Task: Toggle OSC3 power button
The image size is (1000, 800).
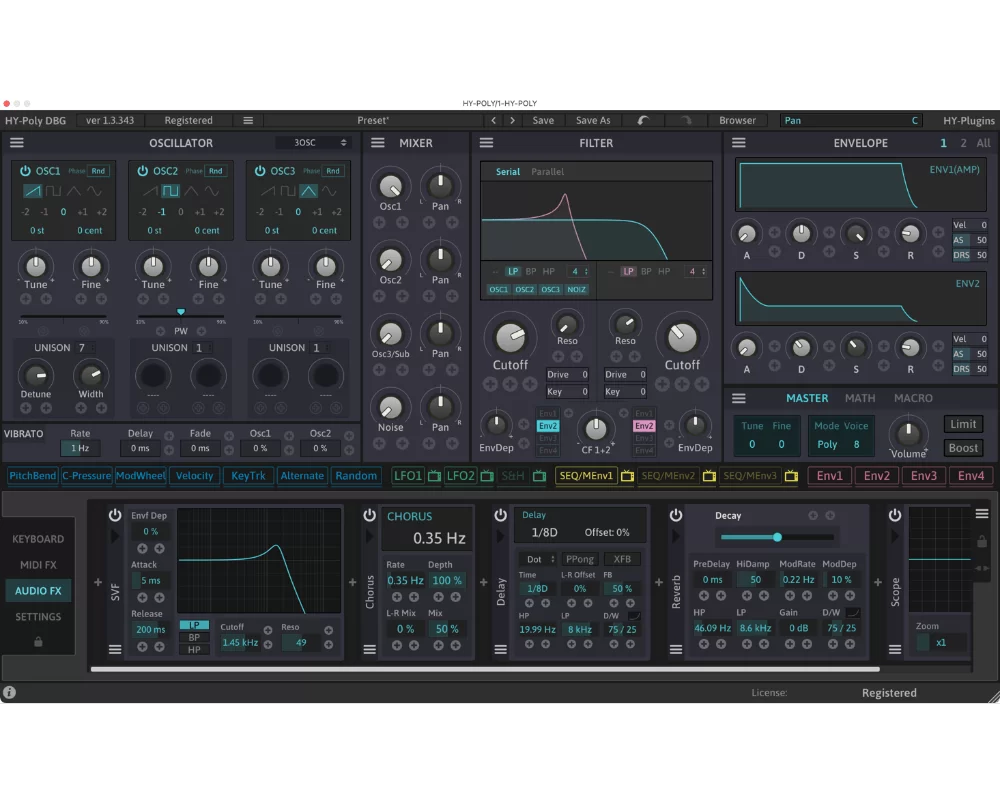Action: pyautogui.click(x=260, y=171)
